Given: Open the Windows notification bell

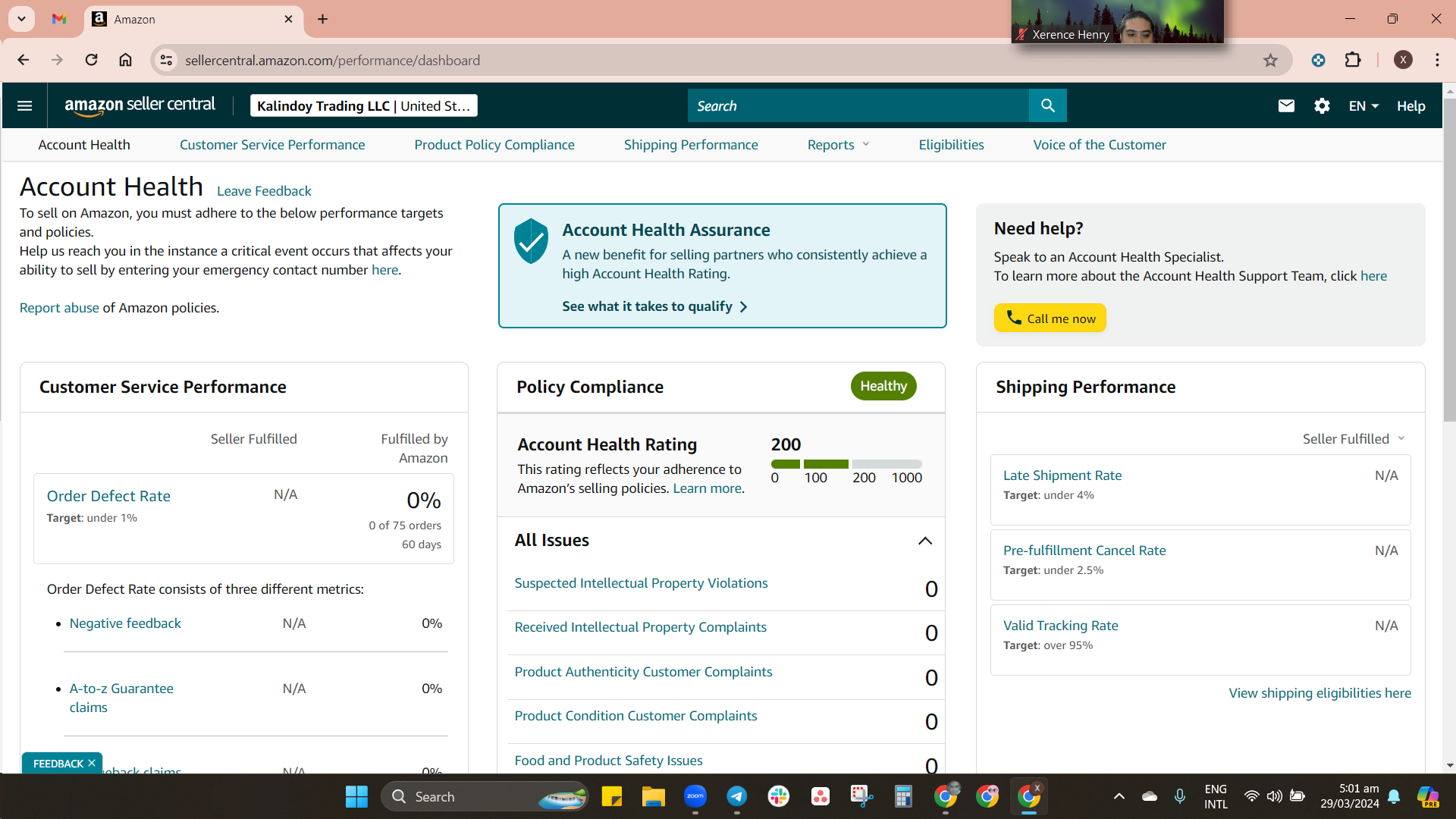Looking at the screenshot, I should click(1394, 796).
